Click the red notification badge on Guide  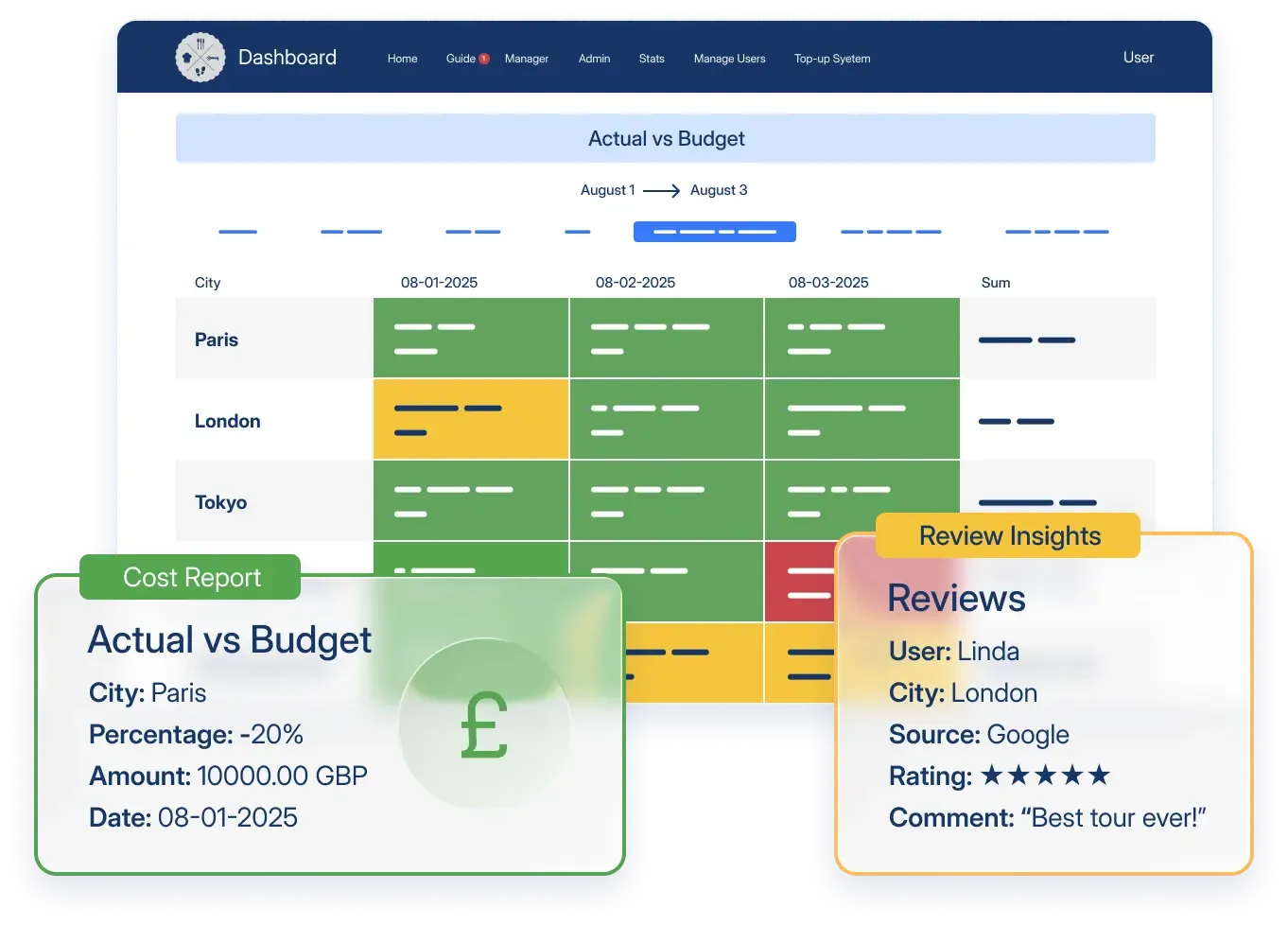coord(484,59)
